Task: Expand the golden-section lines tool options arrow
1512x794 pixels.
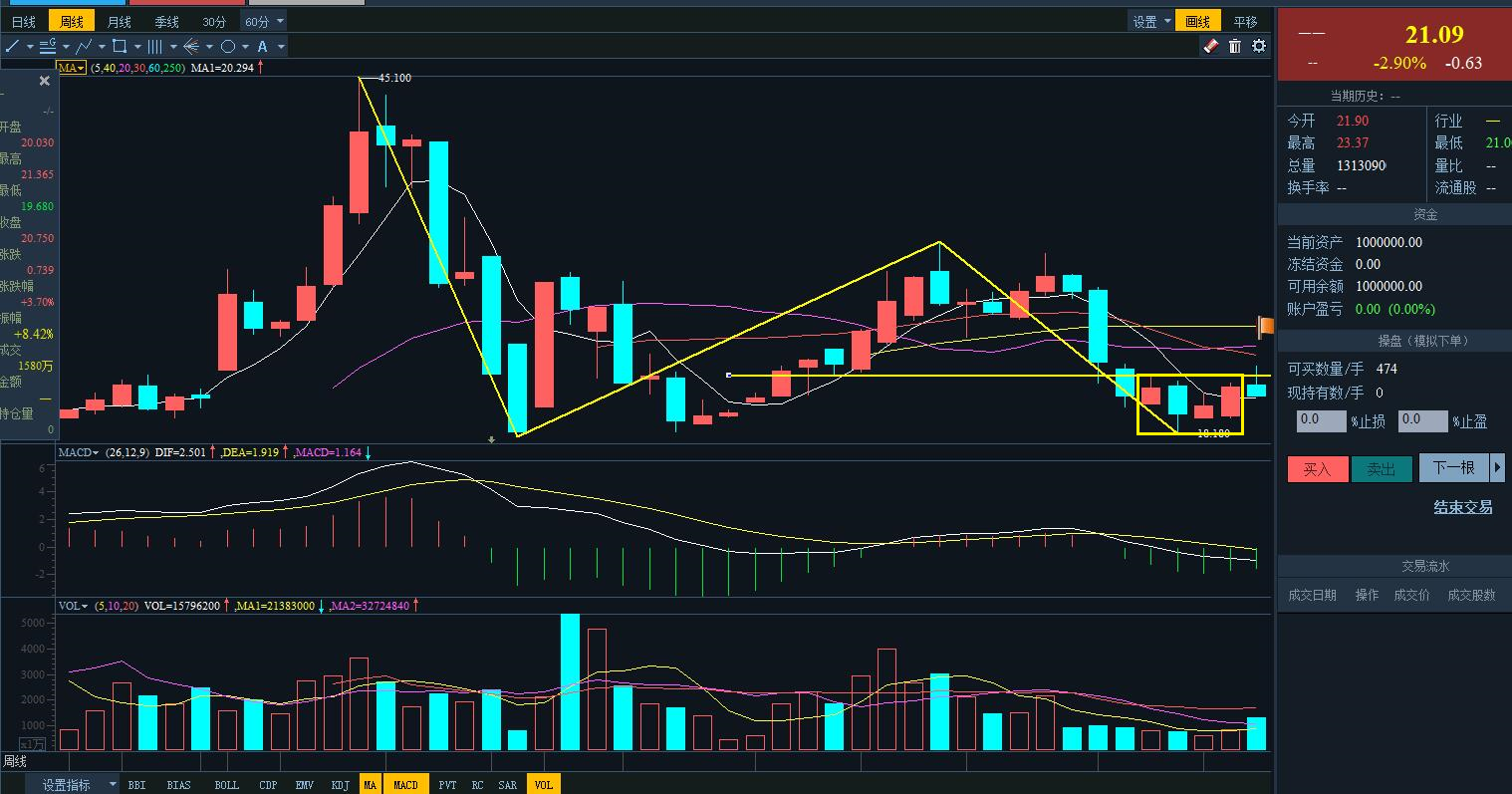Action: click(x=66, y=46)
